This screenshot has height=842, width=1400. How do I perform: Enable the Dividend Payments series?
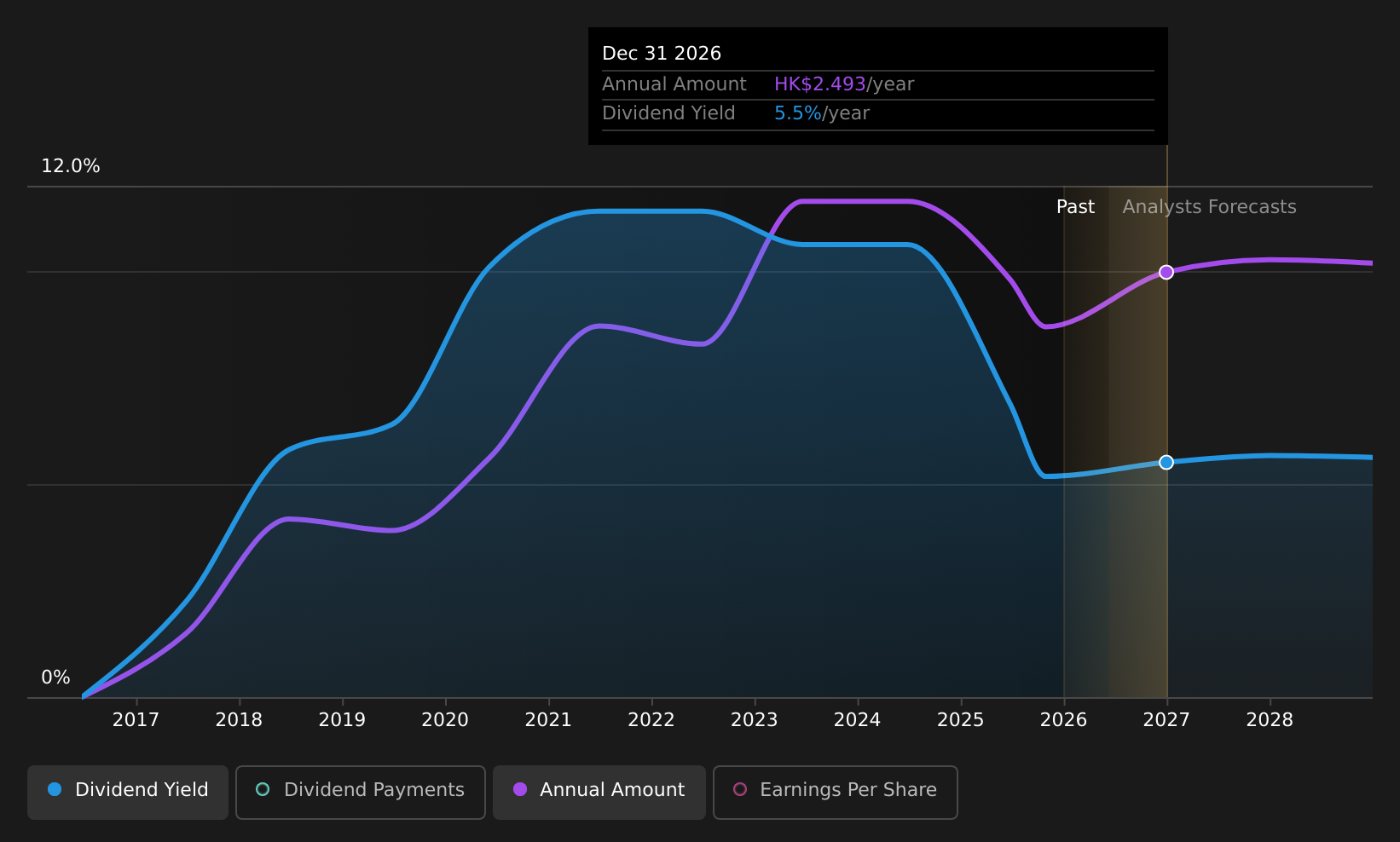[361, 792]
